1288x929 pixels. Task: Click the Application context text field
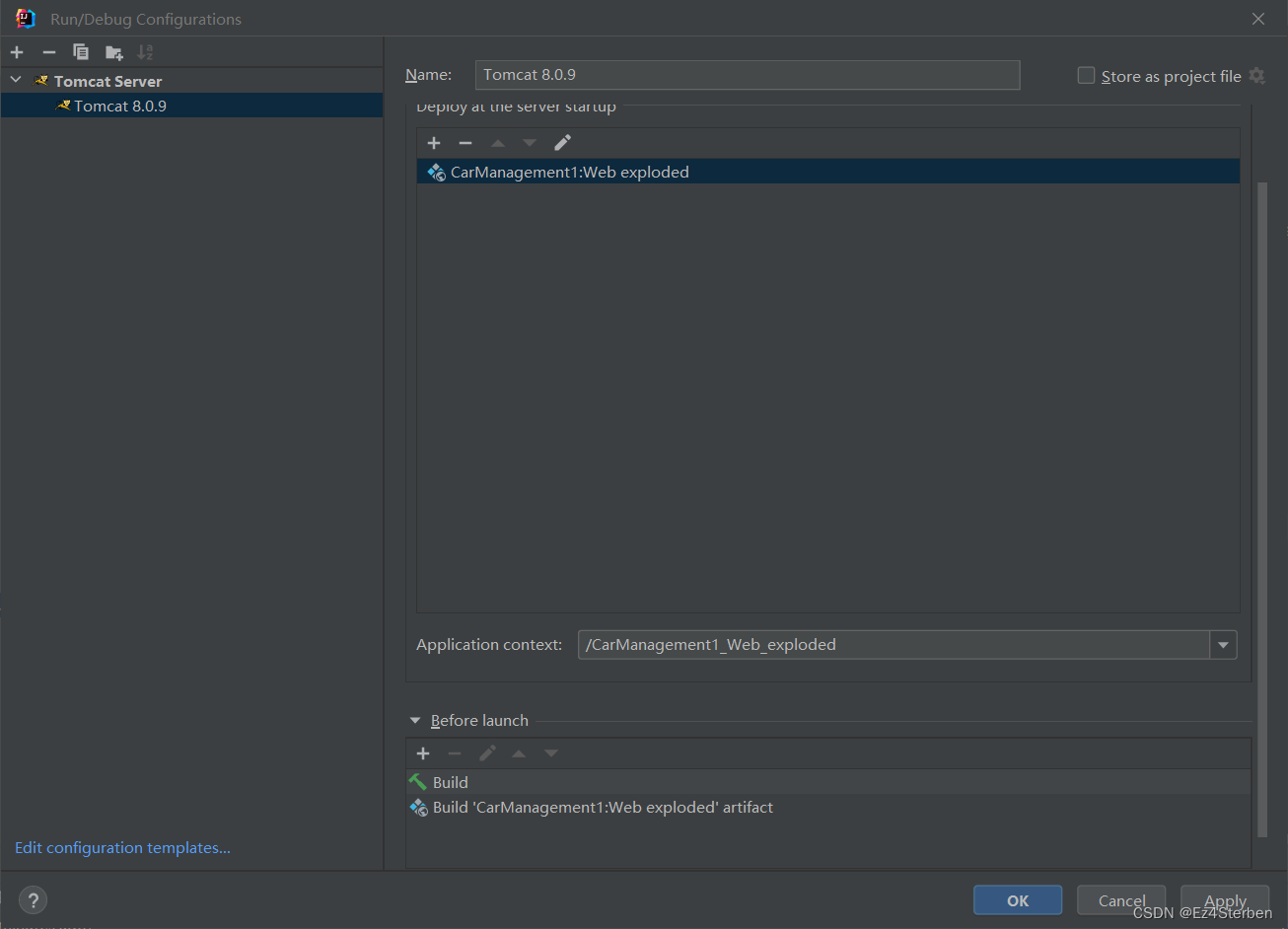(x=894, y=645)
